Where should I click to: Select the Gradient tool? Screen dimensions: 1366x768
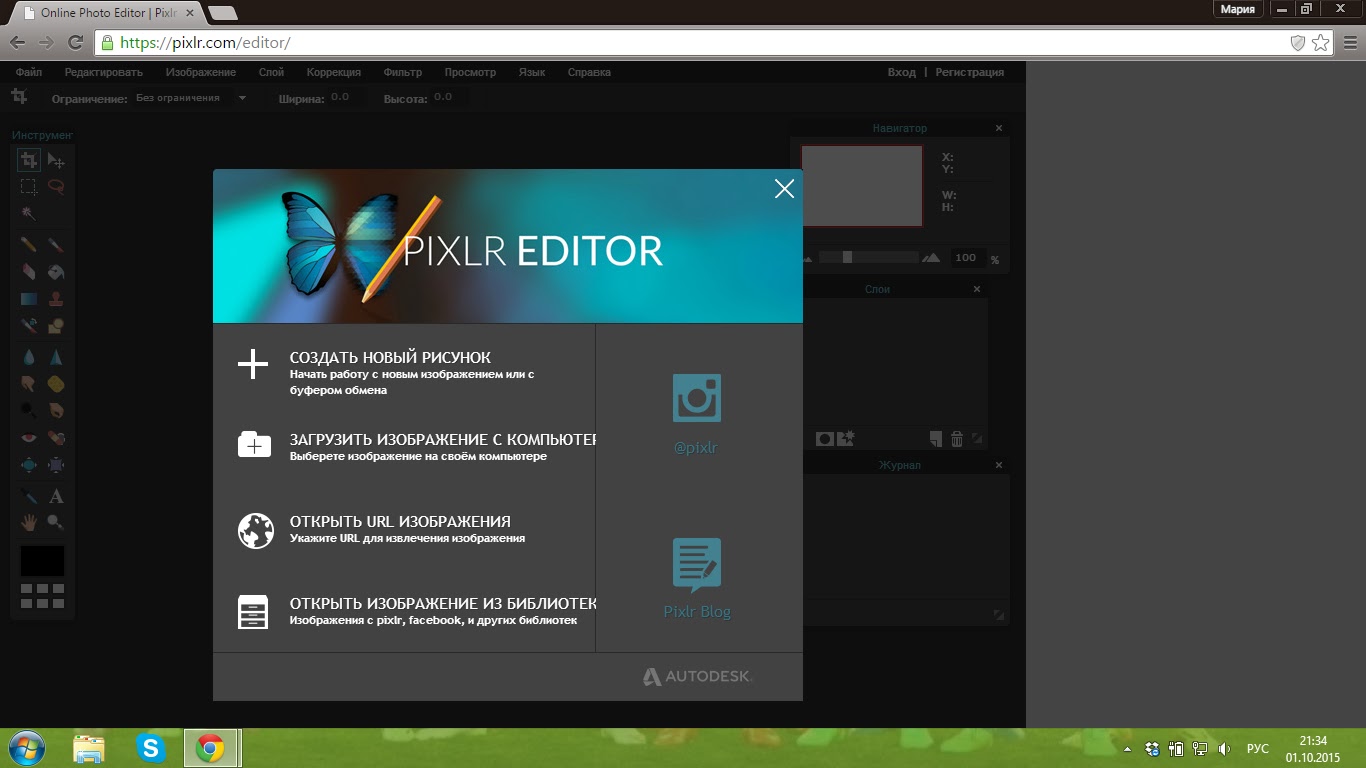pos(29,299)
